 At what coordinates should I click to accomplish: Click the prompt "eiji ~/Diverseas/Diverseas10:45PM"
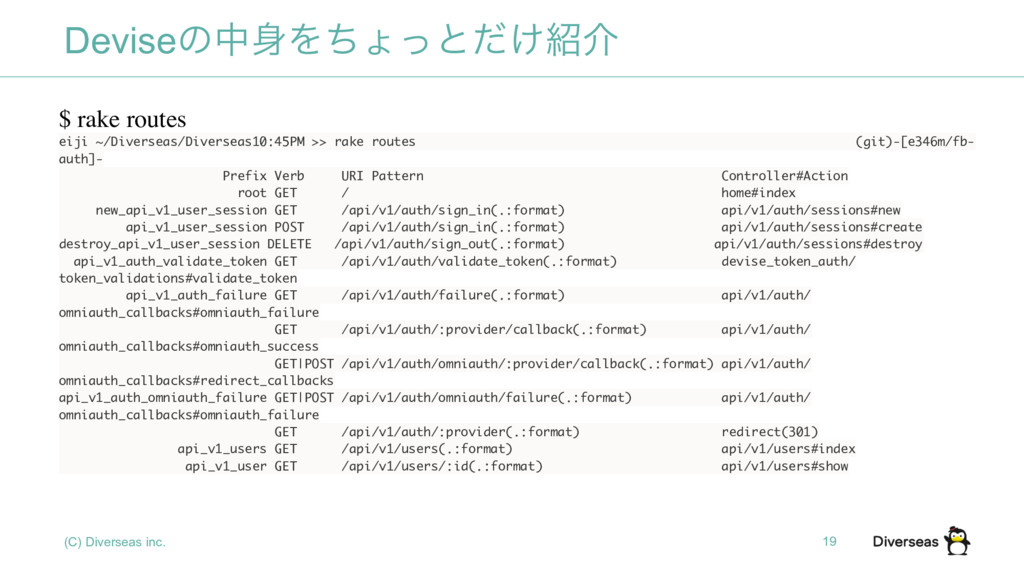pos(182,142)
